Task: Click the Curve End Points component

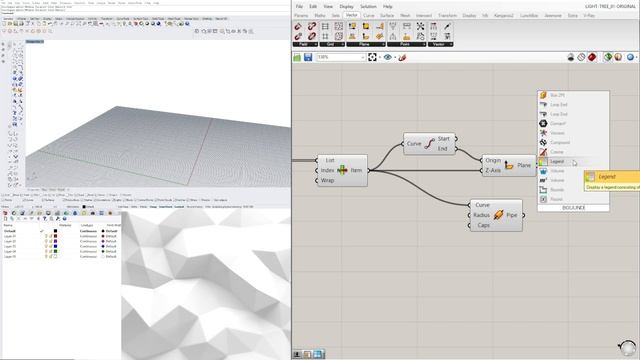Action: (429, 144)
